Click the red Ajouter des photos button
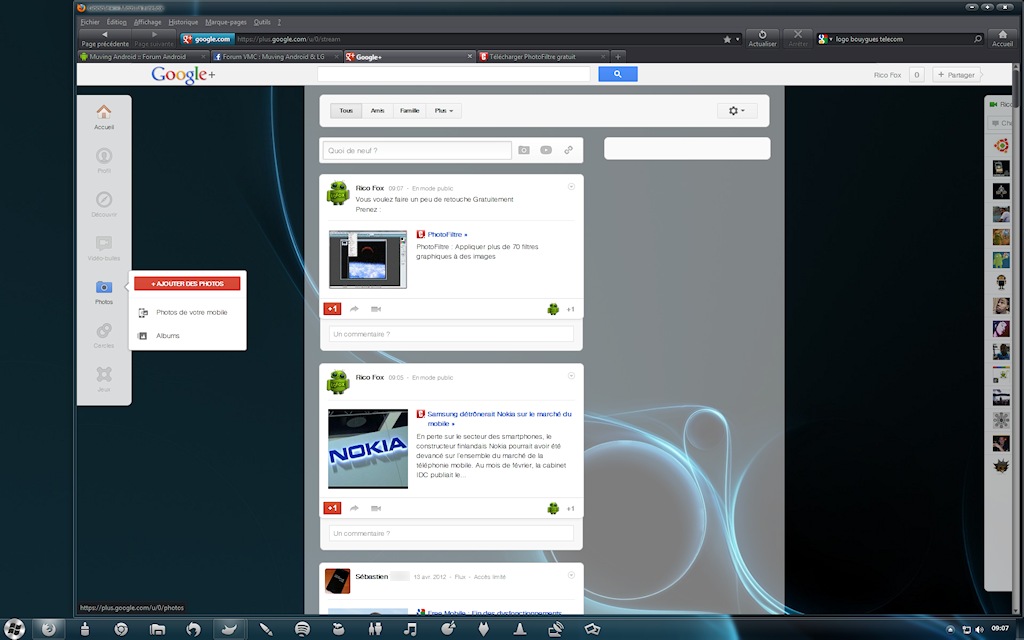1024x640 pixels. coord(187,283)
